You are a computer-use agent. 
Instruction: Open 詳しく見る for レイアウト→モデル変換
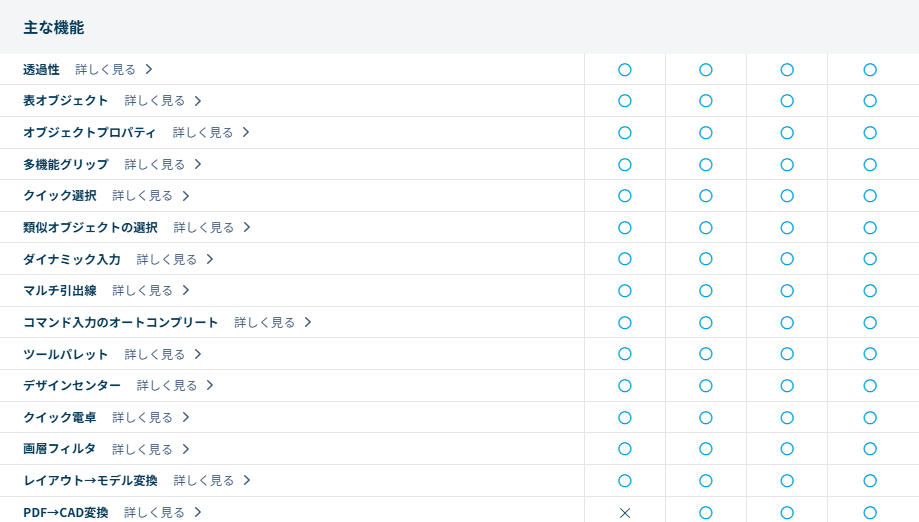click(x=203, y=480)
